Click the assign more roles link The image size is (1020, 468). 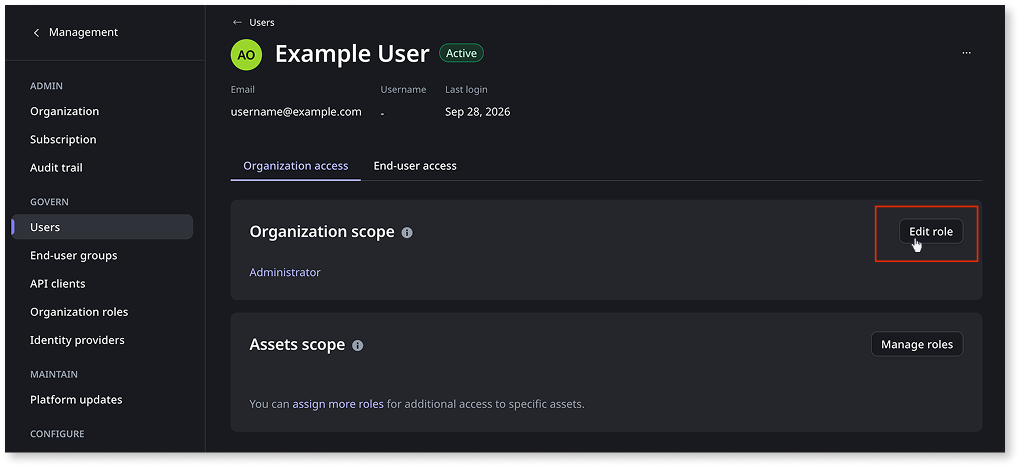tap(338, 404)
